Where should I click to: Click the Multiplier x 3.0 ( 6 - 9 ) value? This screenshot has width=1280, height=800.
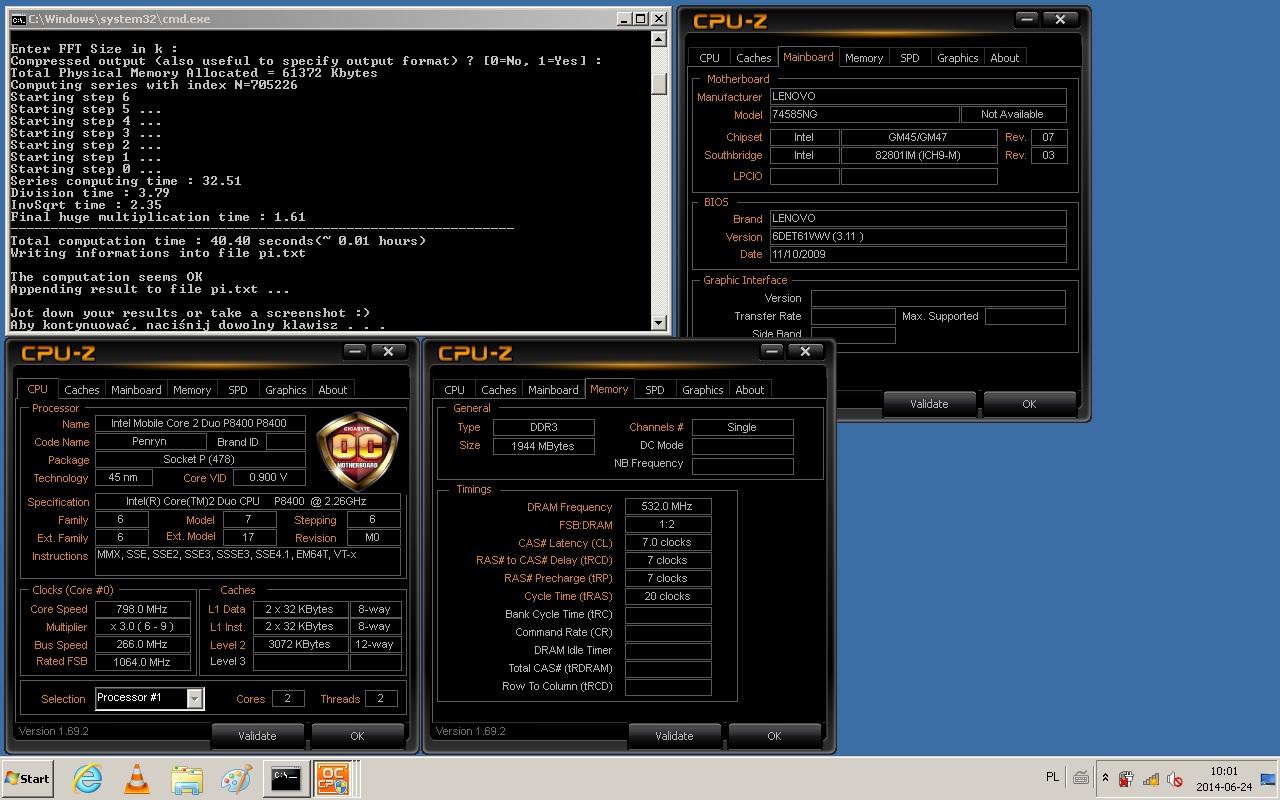[142, 627]
